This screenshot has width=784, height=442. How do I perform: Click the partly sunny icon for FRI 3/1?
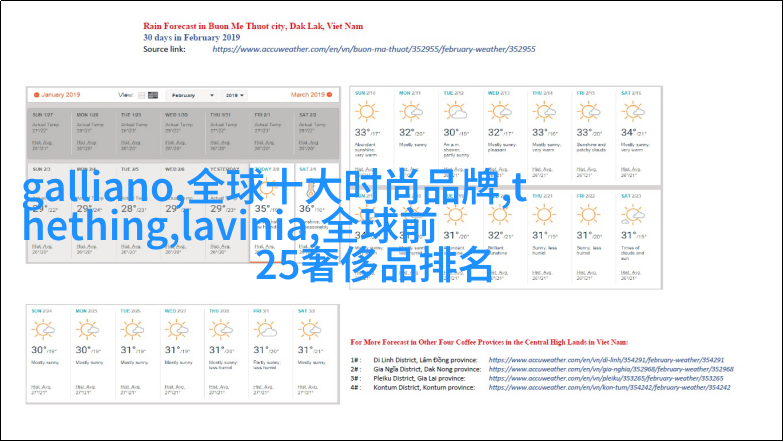266,330
